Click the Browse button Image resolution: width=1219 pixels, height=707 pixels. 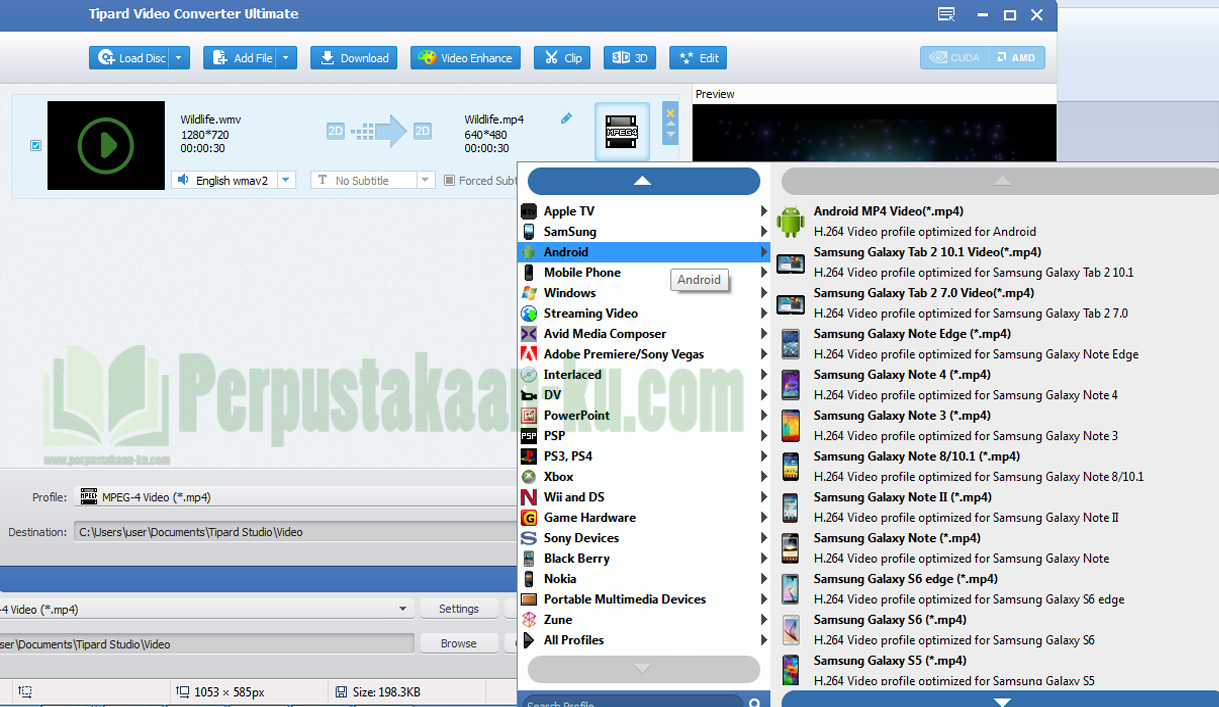[459, 643]
